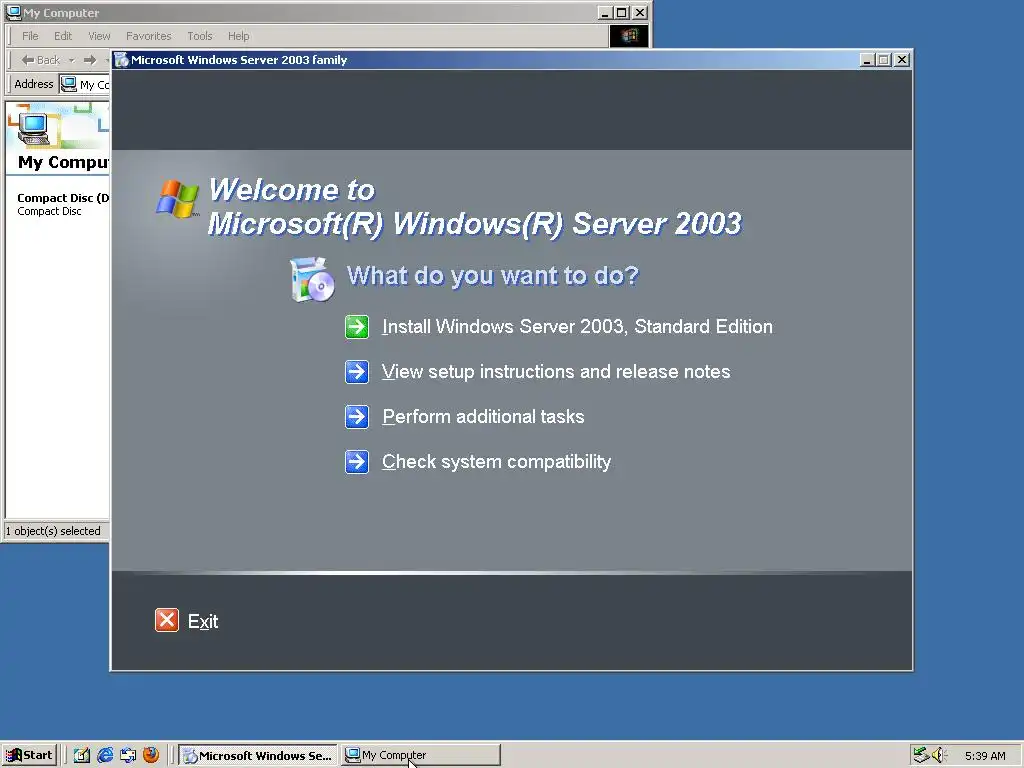Click green arrow icon for Install Windows Server
Viewport: 1024px width, 768px height.
357,327
